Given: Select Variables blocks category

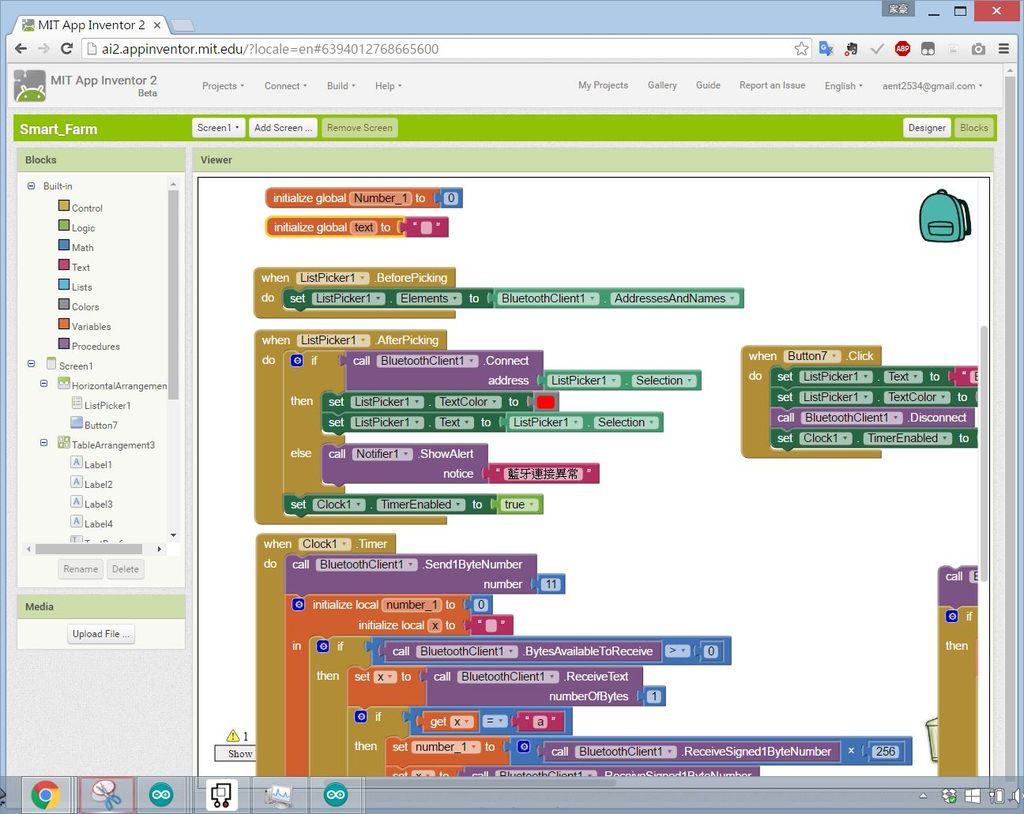Looking at the screenshot, I should point(91,326).
